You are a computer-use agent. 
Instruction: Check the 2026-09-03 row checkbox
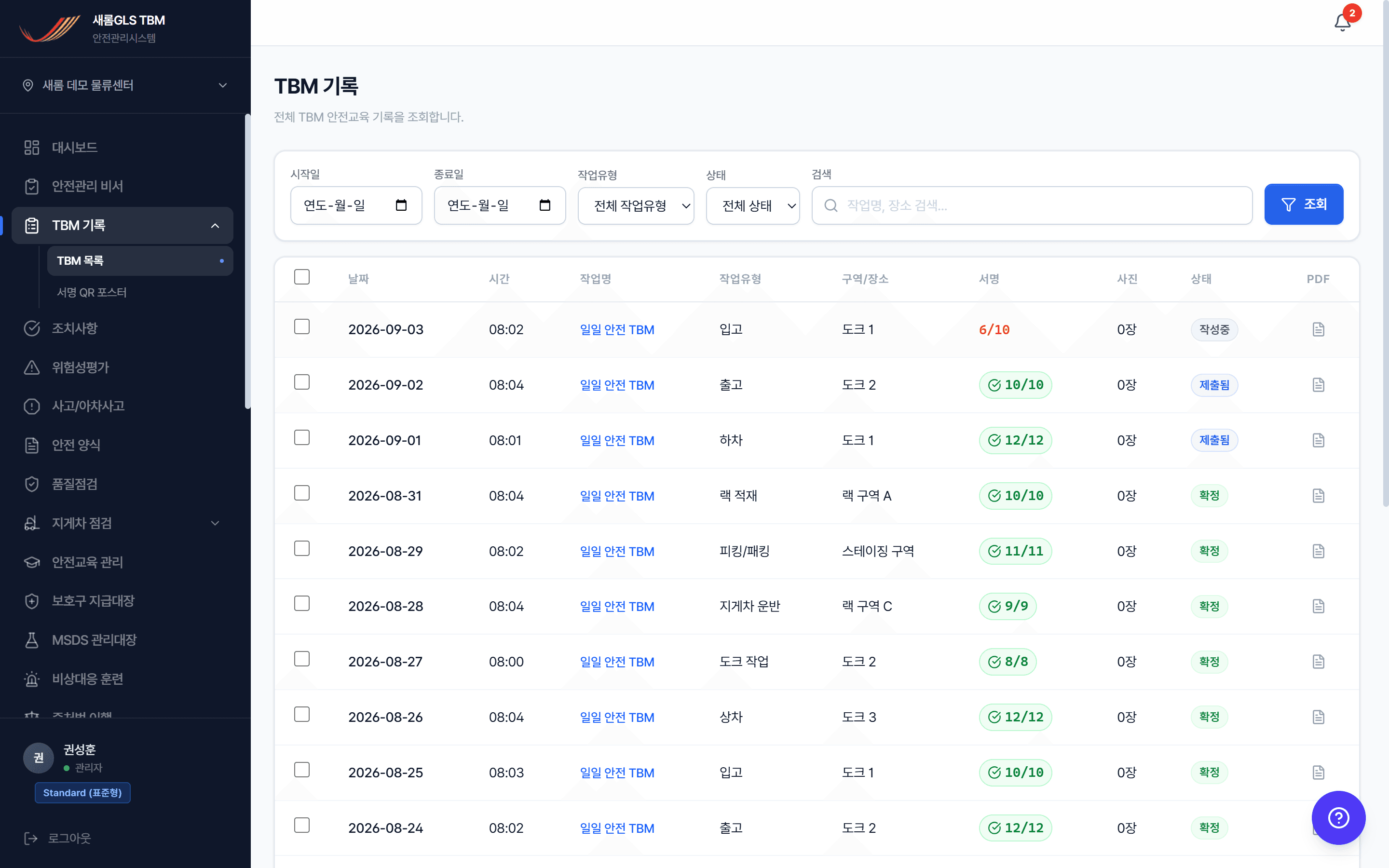pos(302,326)
